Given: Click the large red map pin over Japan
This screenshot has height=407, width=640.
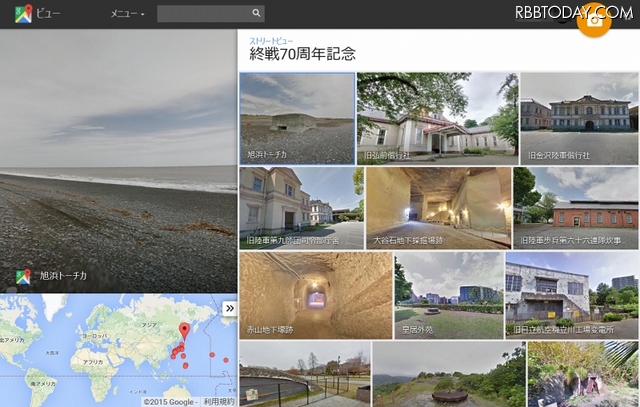Looking at the screenshot, I should pos(184,331).
